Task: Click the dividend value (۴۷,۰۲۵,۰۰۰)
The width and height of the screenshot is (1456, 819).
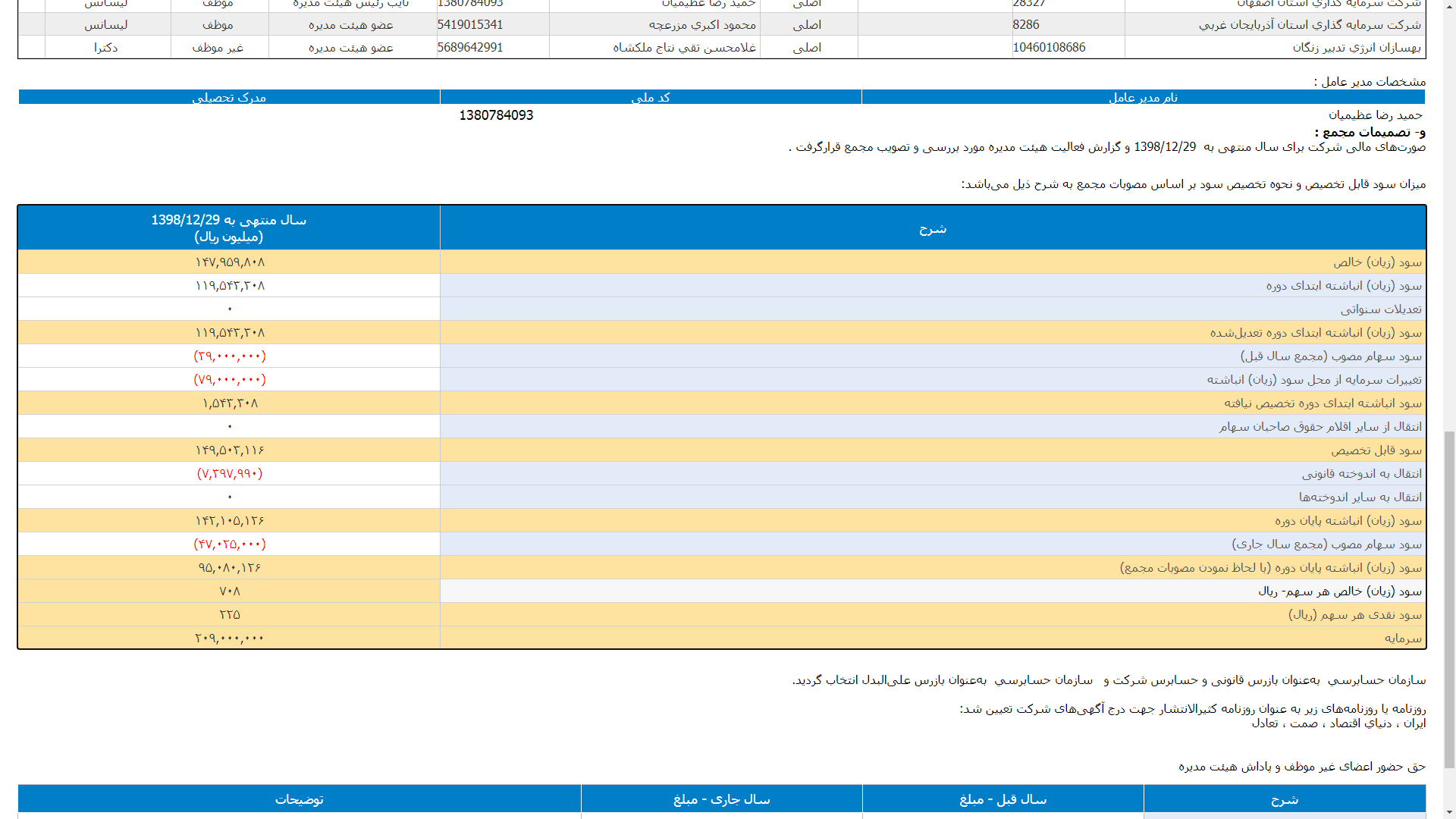Action: click(x=230, y=544)
